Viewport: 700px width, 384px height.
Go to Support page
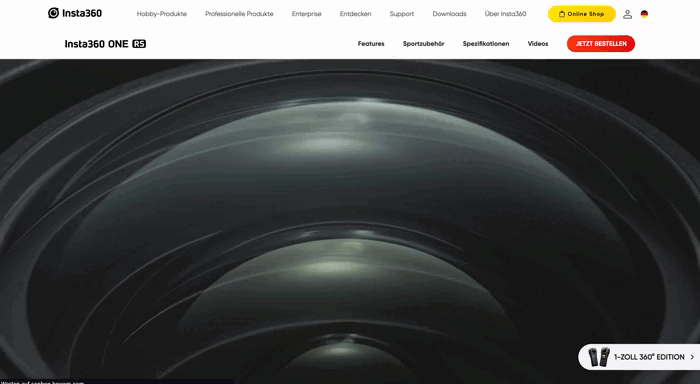click(402, 14)
